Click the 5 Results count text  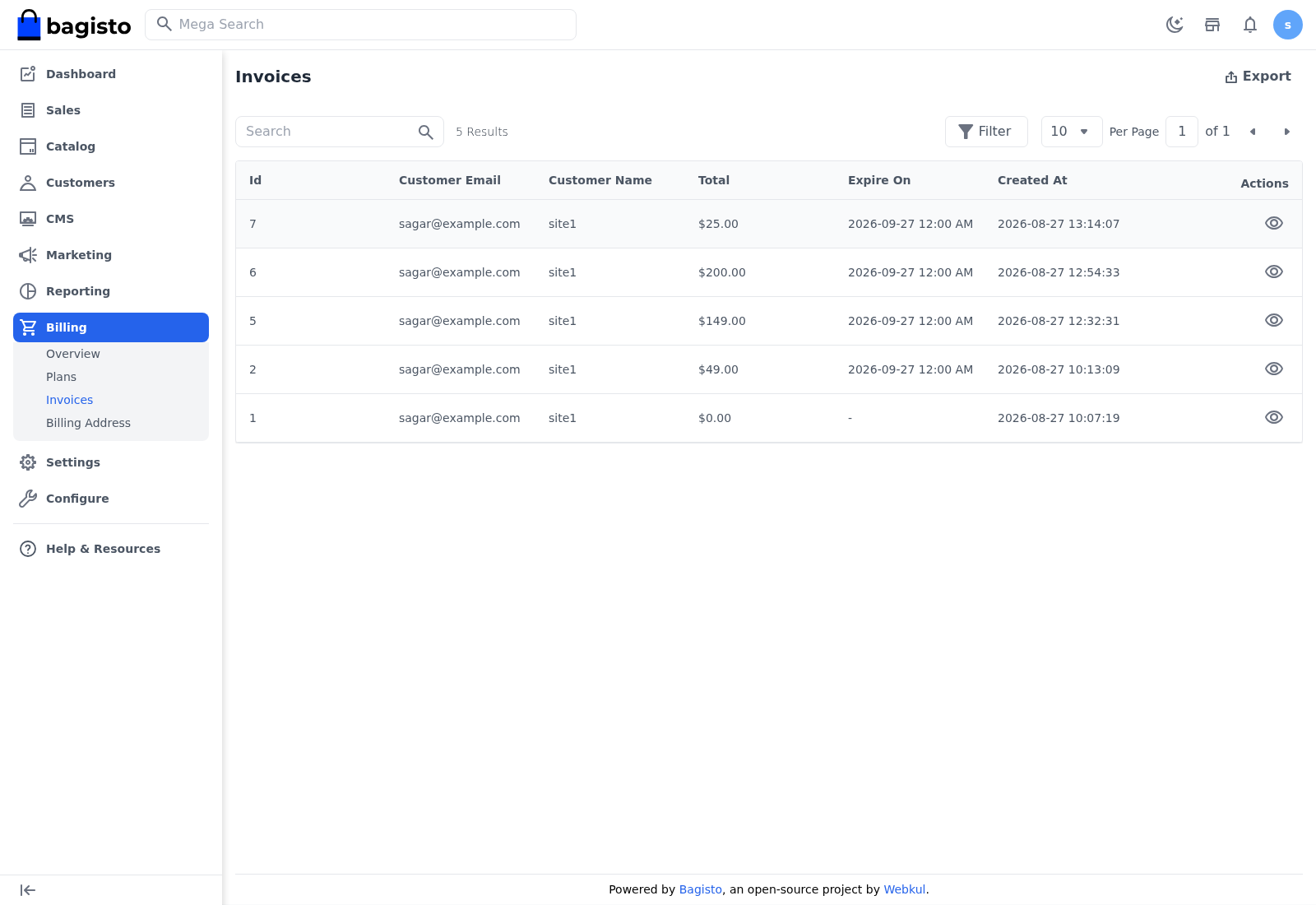pos(482,132)
